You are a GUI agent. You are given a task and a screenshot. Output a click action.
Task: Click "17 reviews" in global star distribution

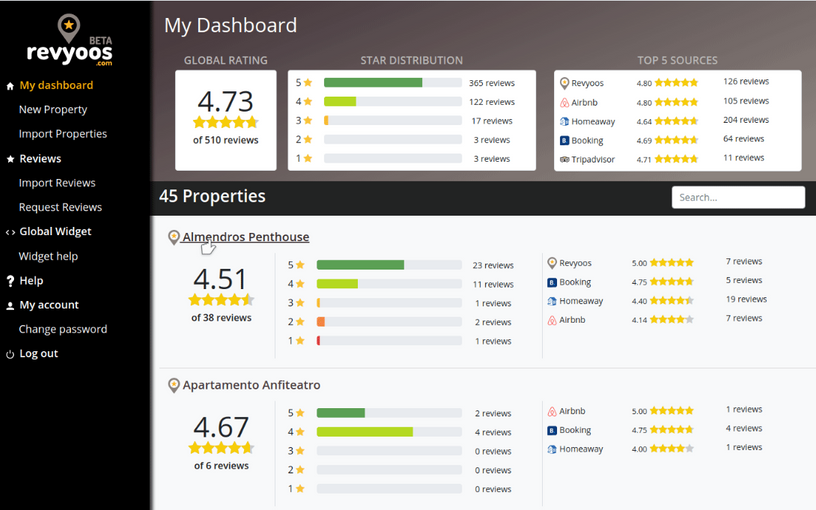pyautogui.click(x=492, y=121)
